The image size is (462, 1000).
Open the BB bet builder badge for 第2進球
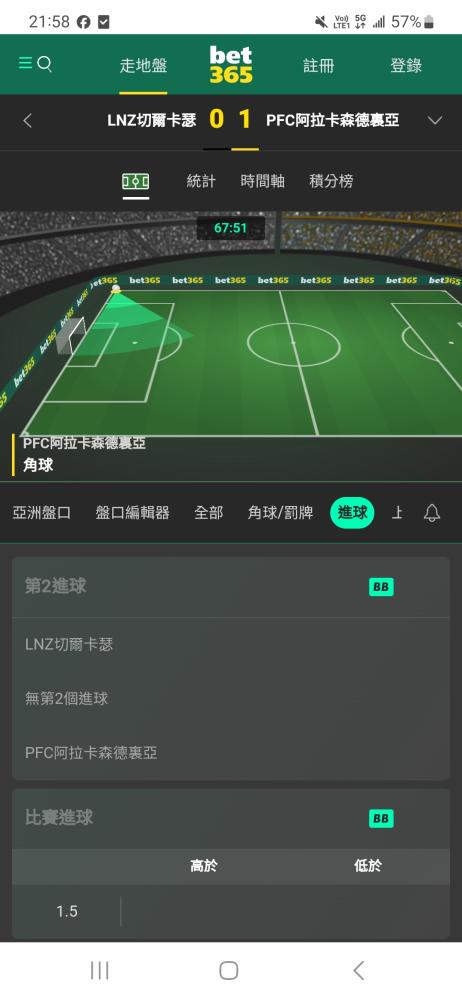381,587
